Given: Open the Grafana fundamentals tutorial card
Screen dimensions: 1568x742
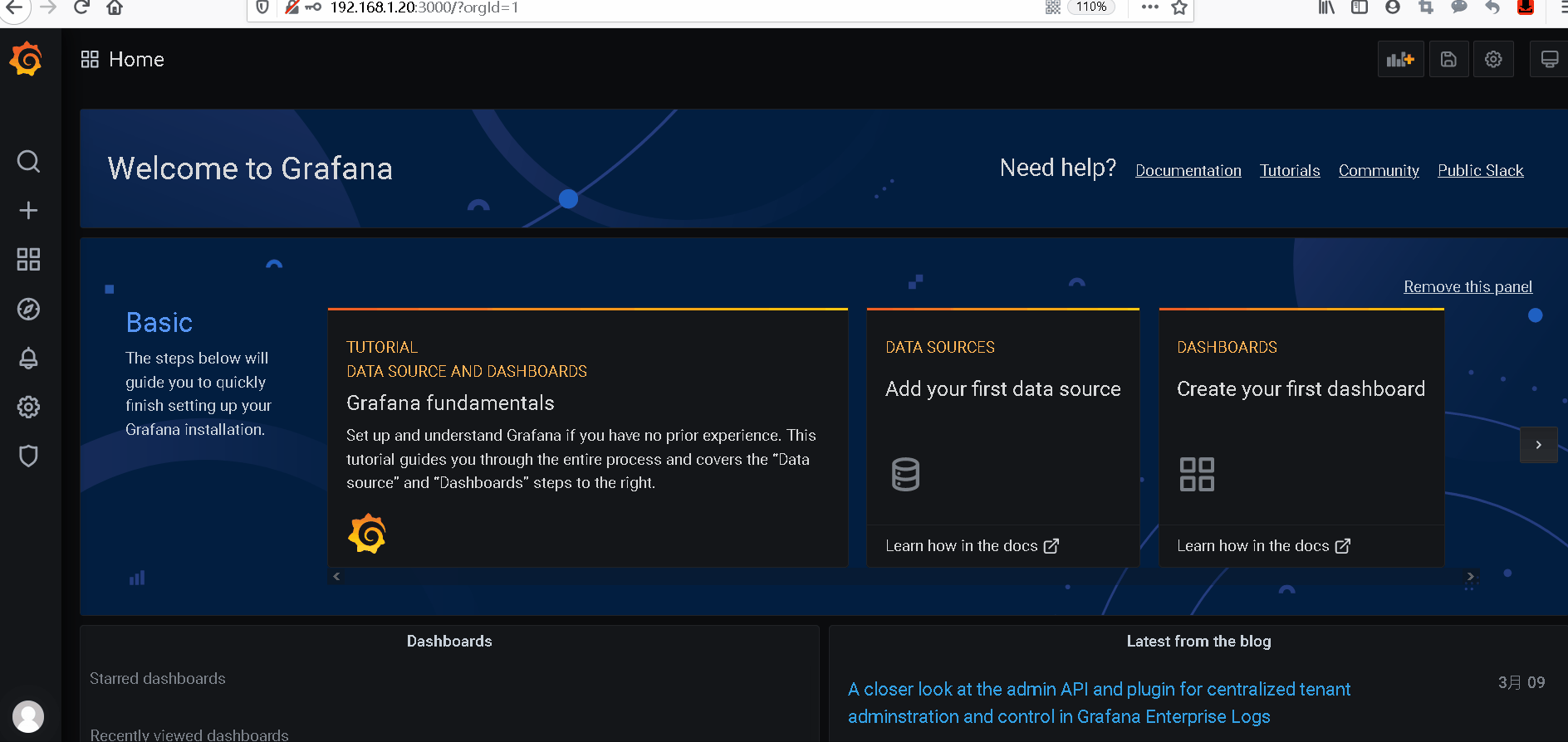Looking at the screenshot, I should tap(588, 437).
